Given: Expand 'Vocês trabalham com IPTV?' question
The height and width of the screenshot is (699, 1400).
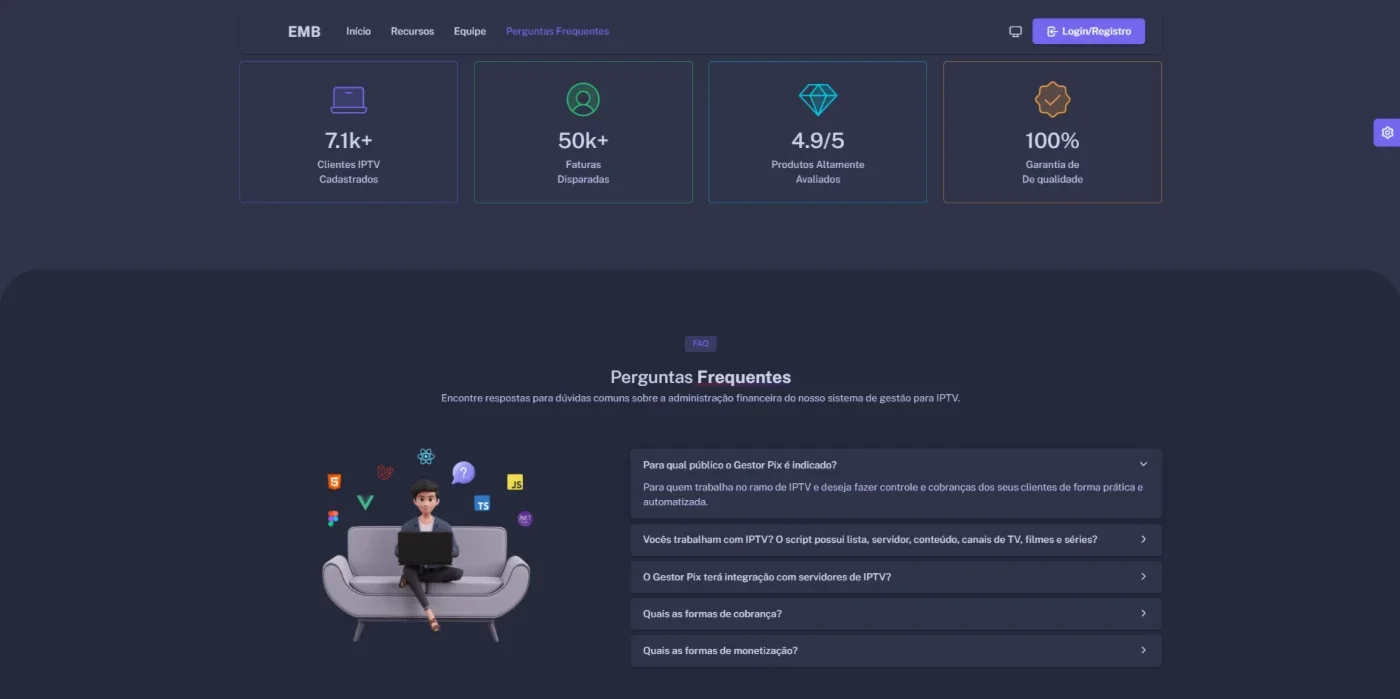Looking at the screenshot, I should click(x=896, y=539).
